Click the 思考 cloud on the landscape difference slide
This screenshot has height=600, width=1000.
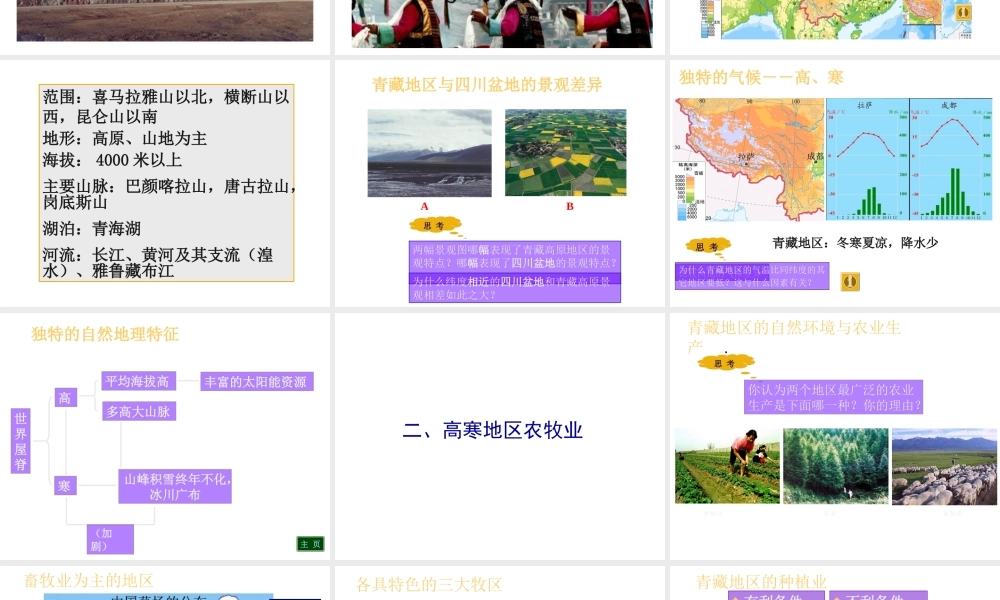coord(435,226)
